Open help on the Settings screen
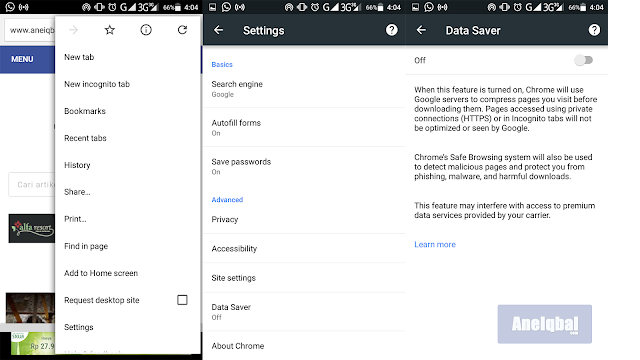This screenshot has width=640, height=360. tap(391, 30)
